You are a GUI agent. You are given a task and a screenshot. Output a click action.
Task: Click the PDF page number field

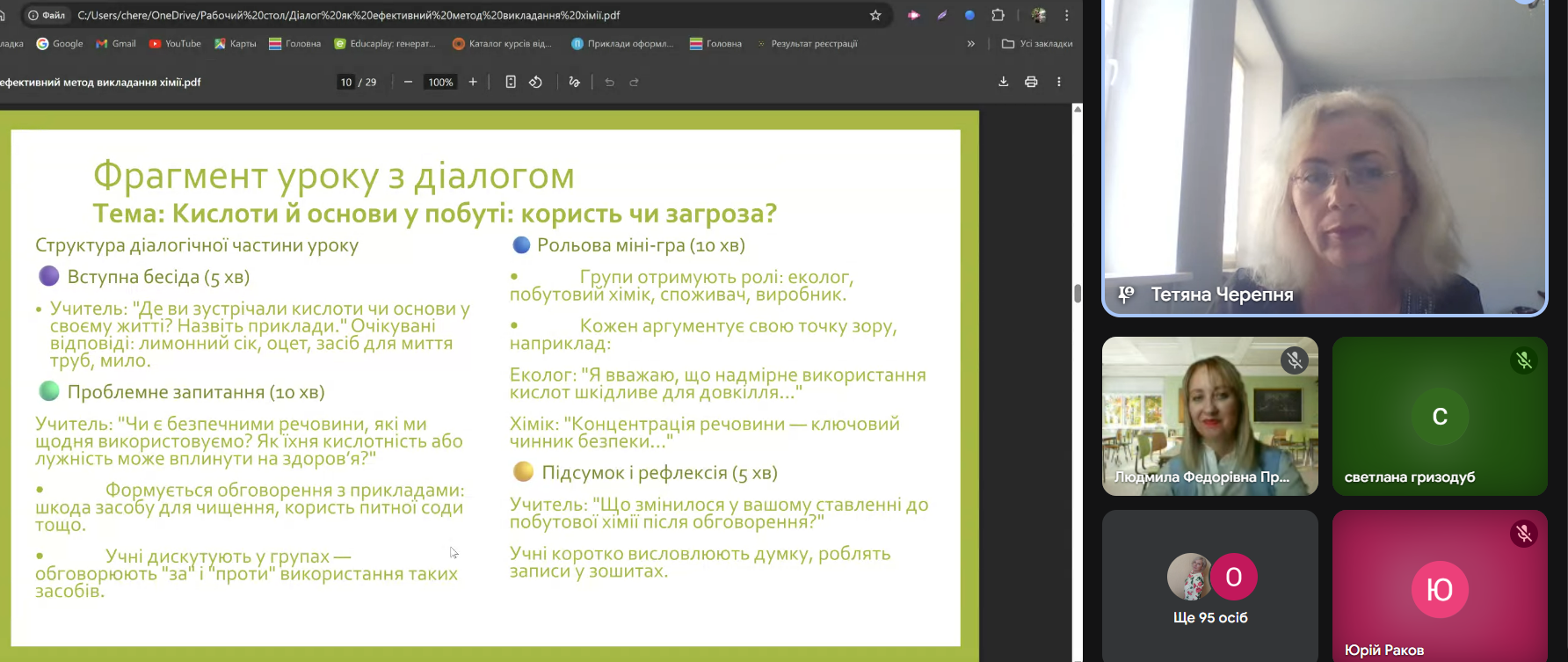coord(346,82)
